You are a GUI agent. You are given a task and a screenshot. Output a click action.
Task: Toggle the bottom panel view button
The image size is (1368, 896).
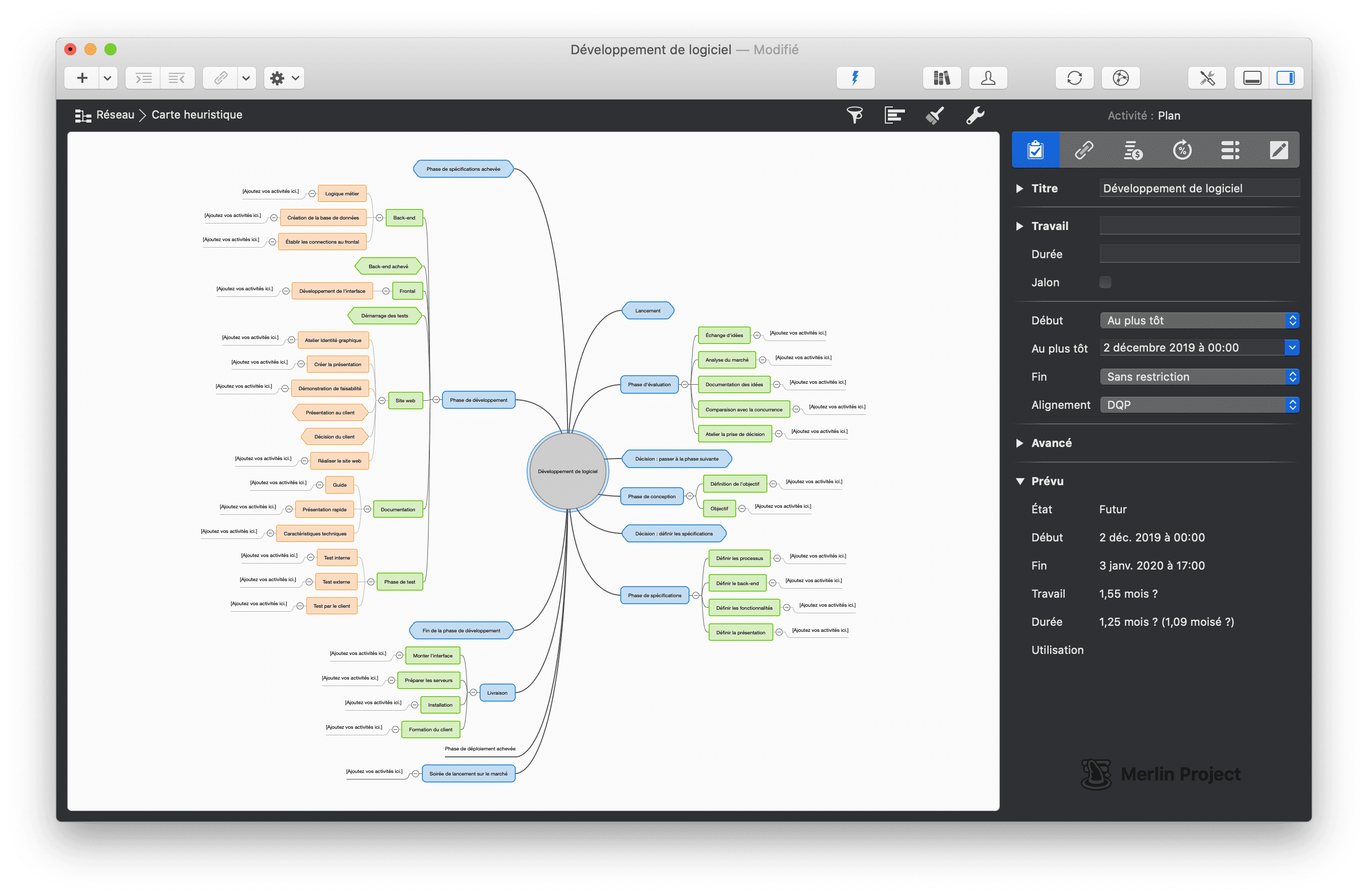pos(1252,77)
